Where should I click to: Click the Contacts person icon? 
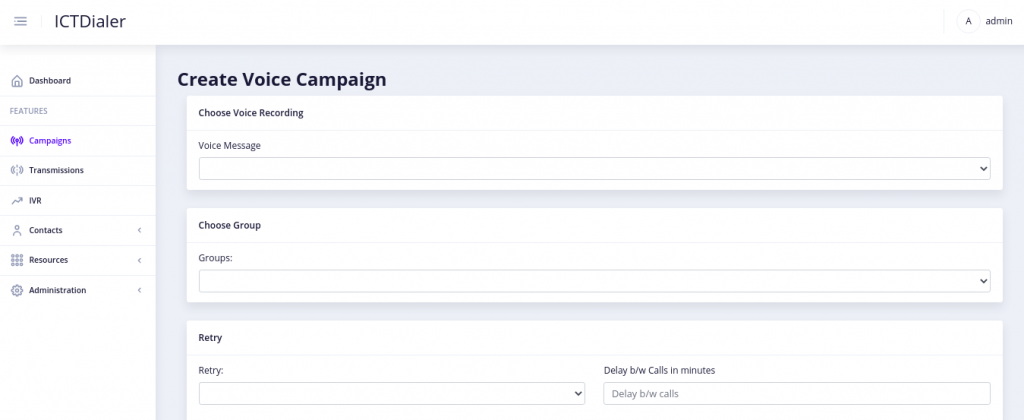tap(17, 230)
